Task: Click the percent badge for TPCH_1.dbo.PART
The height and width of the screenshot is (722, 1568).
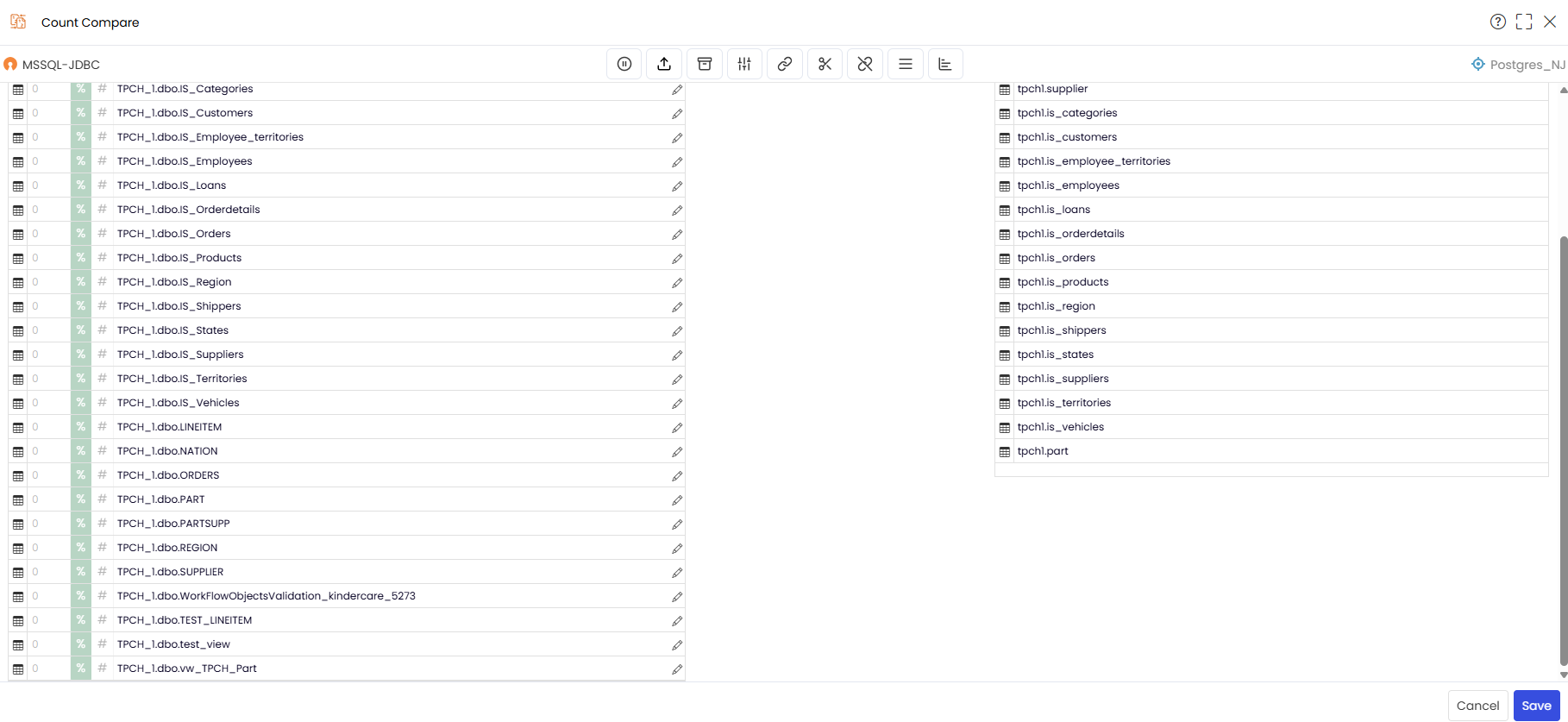Action: coord(80,499)
